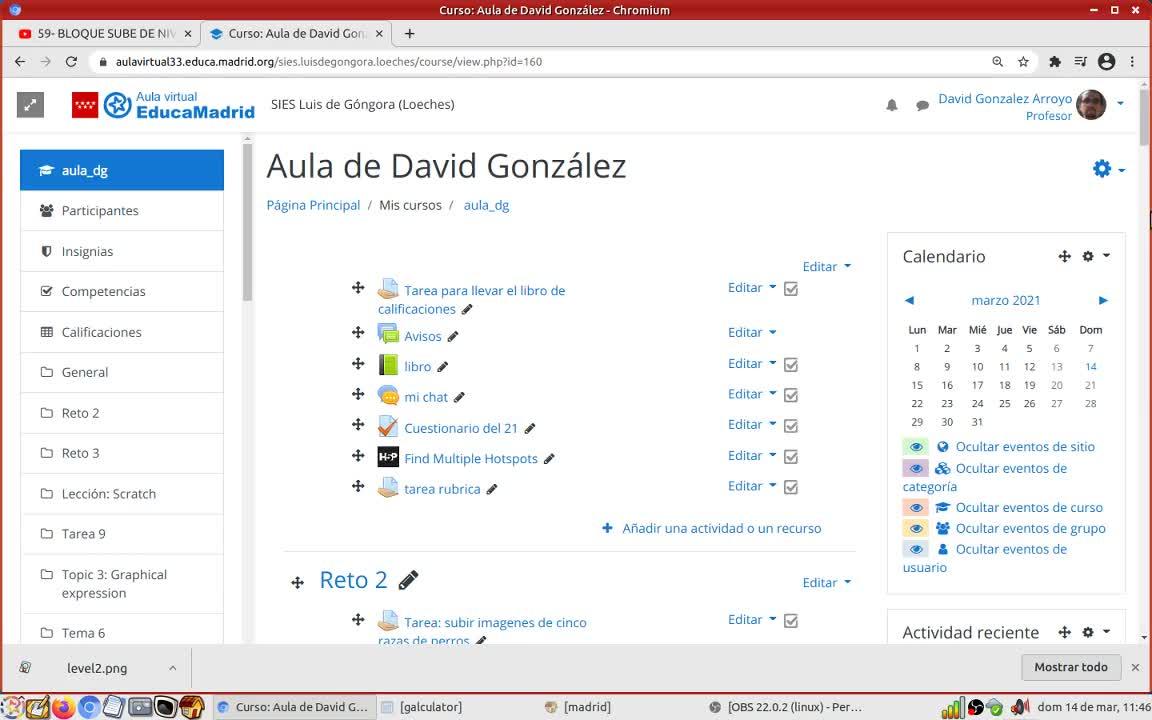Click the move handle of Reto 2 section
Viewport: 1152px width, 720px height.
298,583
